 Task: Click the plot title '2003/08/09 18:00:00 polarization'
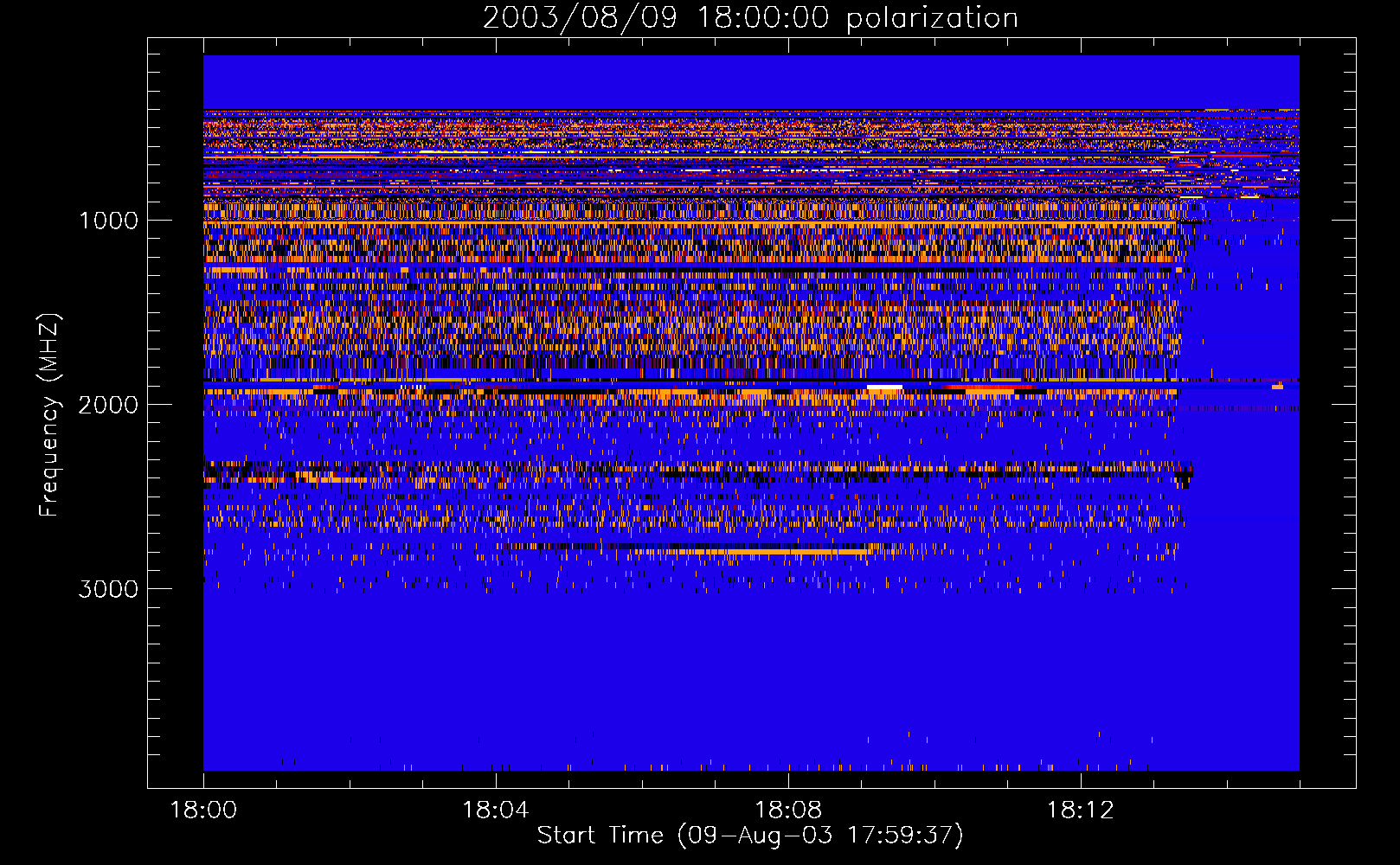coord(750,18)
